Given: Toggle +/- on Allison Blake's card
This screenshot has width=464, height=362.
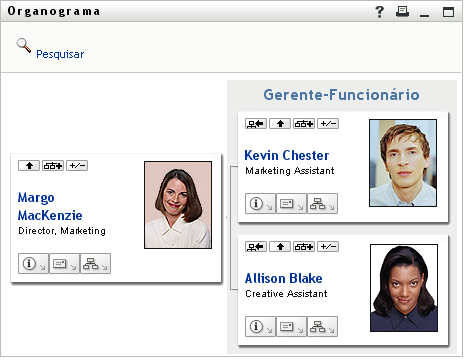Looking at the screenshot, I should pyautogui.click(x=328, y=247).
